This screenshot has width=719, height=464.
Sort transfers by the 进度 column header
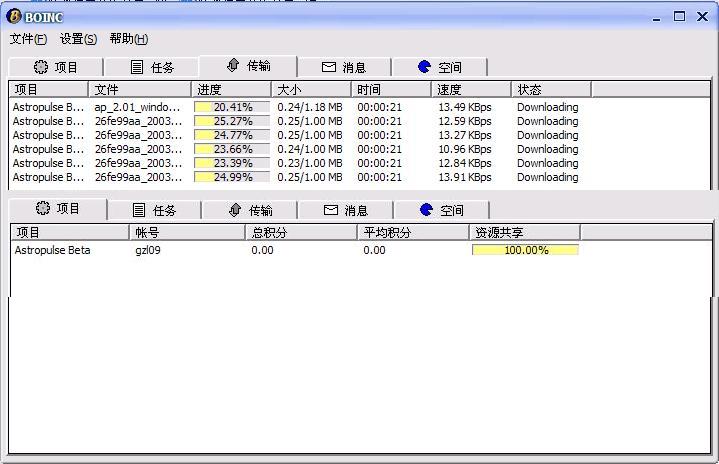tap(231, 89)
